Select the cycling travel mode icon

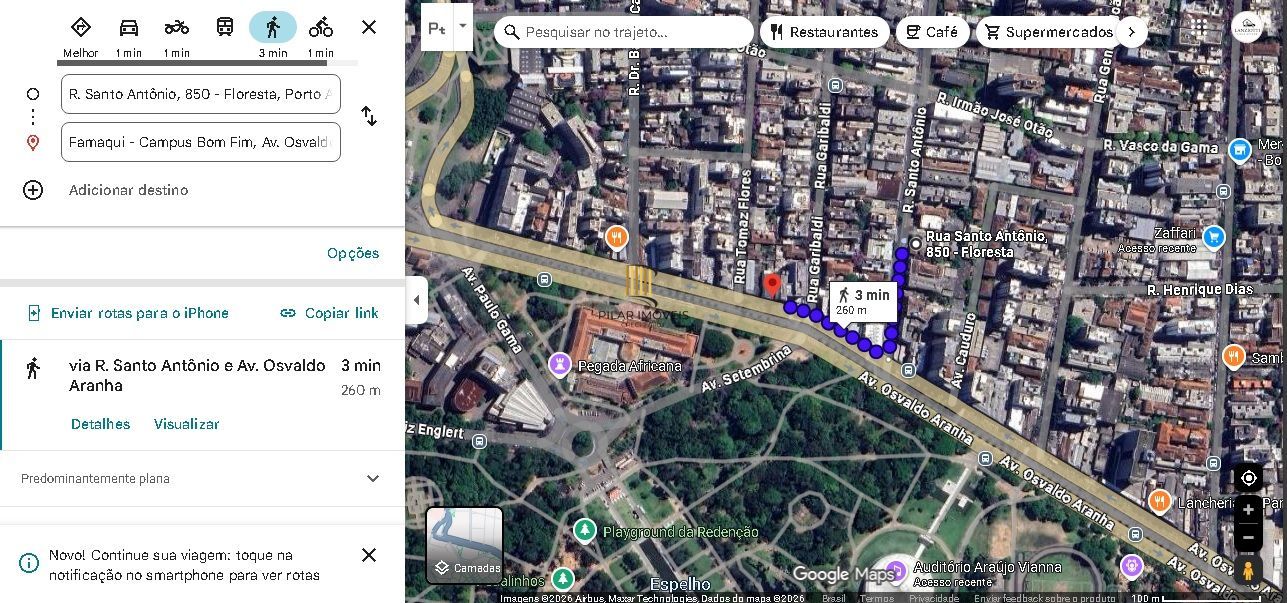320,28
